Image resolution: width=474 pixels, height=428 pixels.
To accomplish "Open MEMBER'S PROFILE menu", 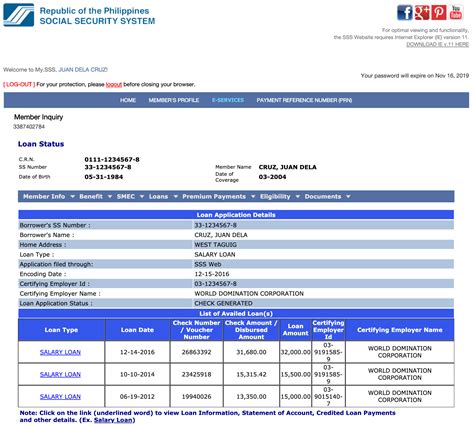I will point(174,100).
